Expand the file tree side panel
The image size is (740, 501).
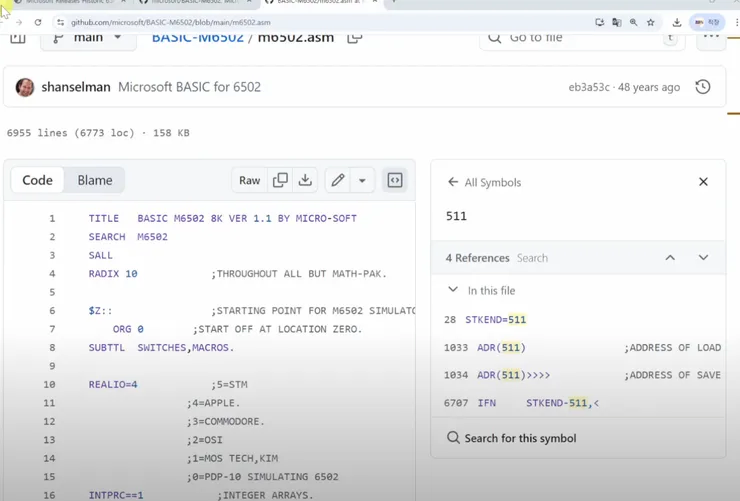click(x=18, y=38)
